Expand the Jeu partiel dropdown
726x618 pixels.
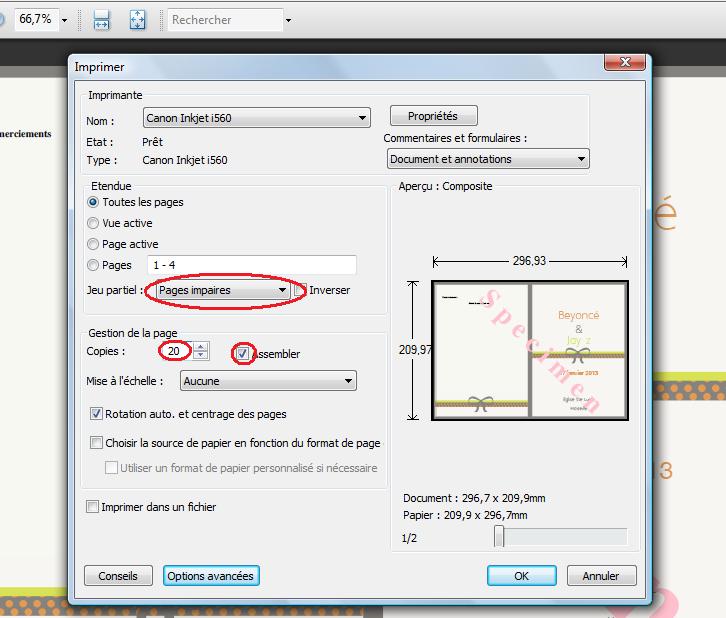[x=222, y=290]
